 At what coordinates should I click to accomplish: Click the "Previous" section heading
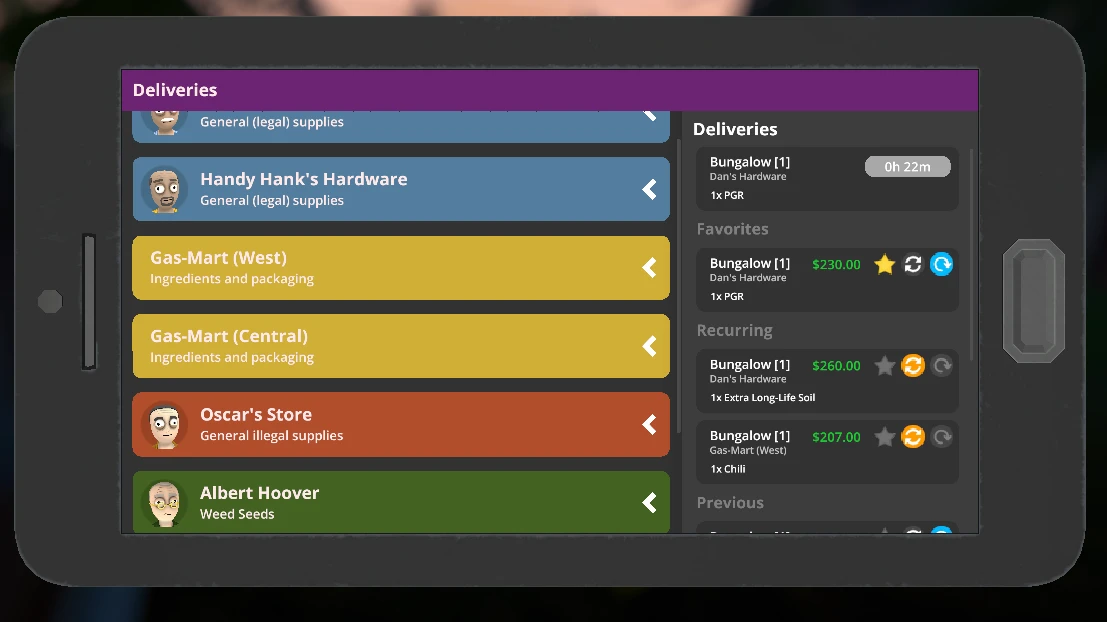click(730, 503)
